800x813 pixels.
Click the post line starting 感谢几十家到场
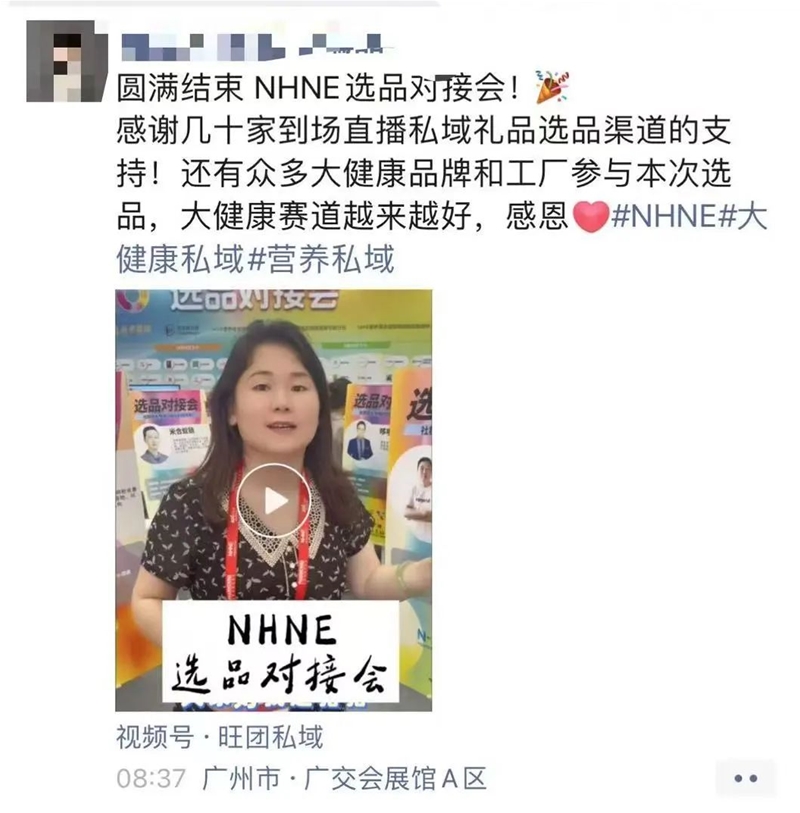(424, 130)
